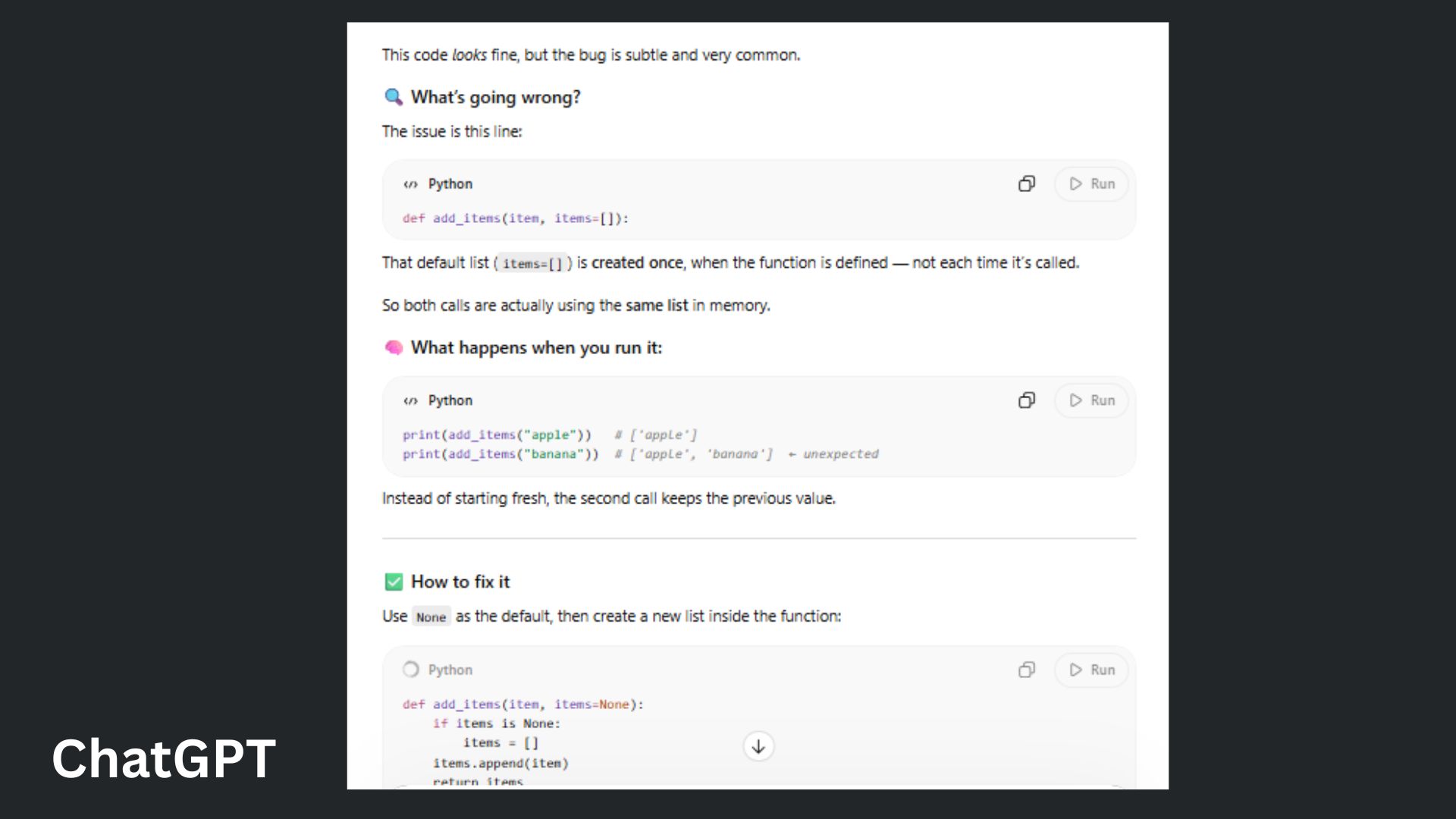Click the loading spinner in third code block

point(410,670)
